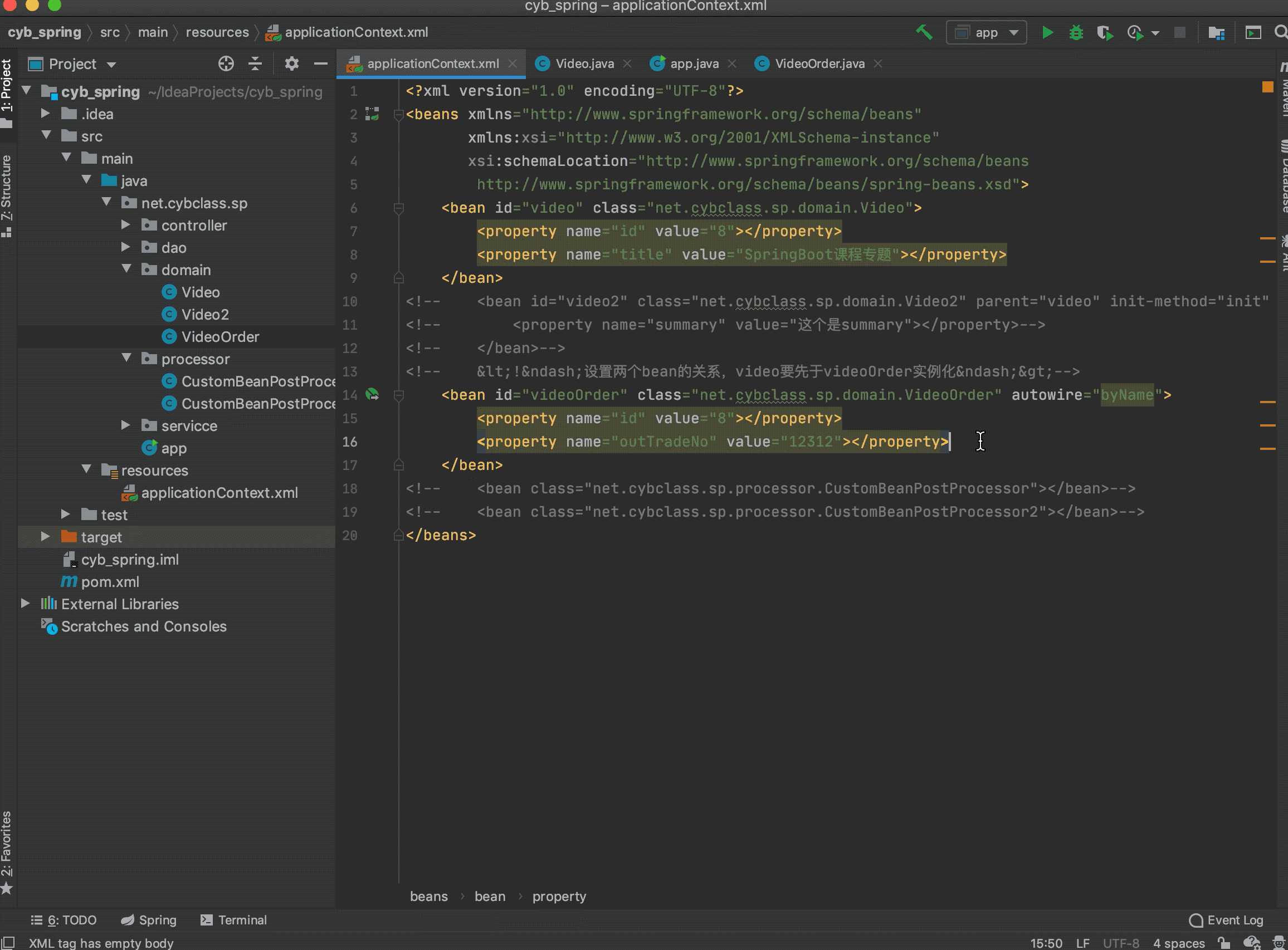Run app with coverage
1288x950 pixels.
[1105, 33]
